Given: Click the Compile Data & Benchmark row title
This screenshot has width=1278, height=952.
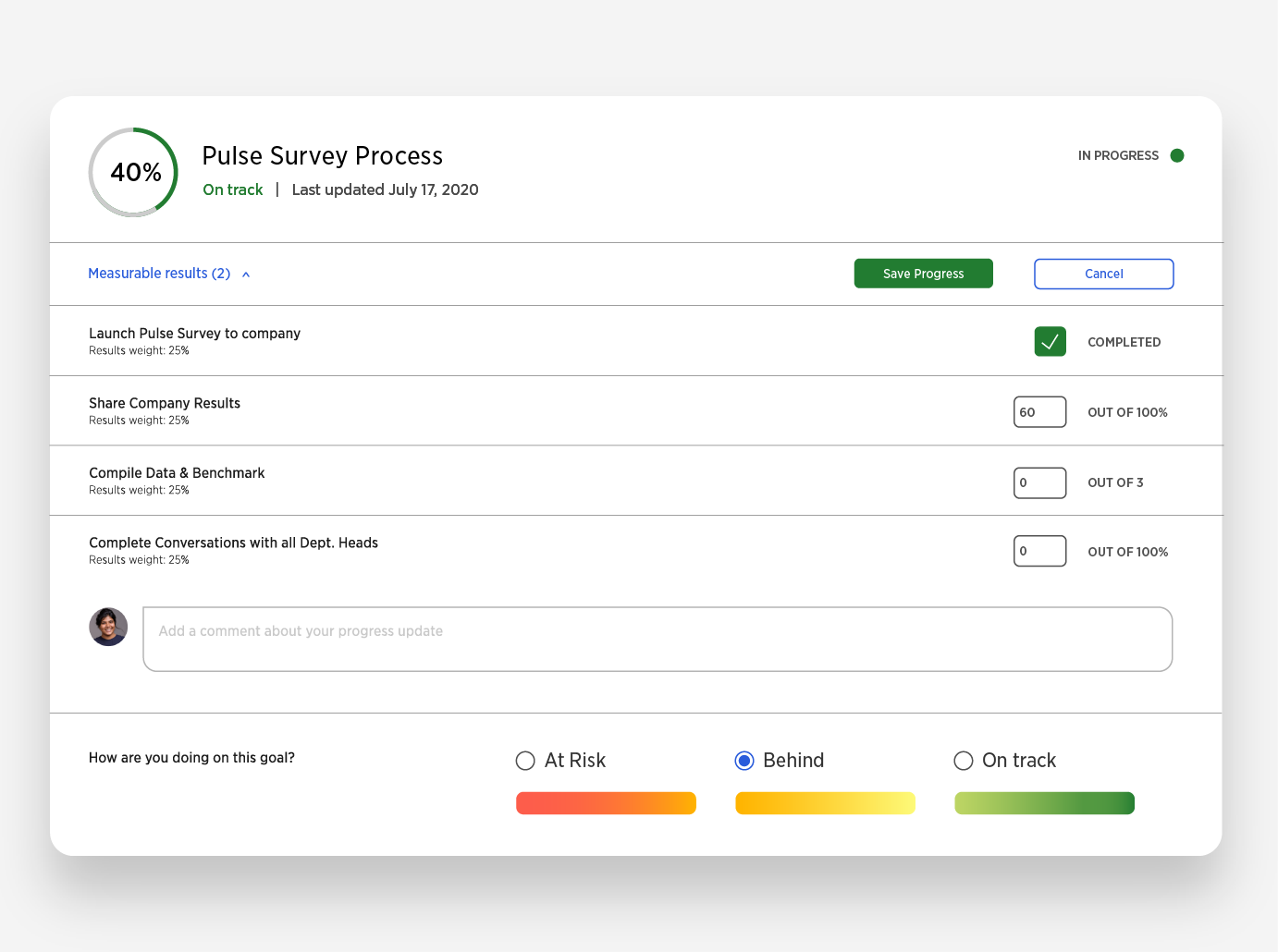Looking at the screenshot, I should pos(177,473).
